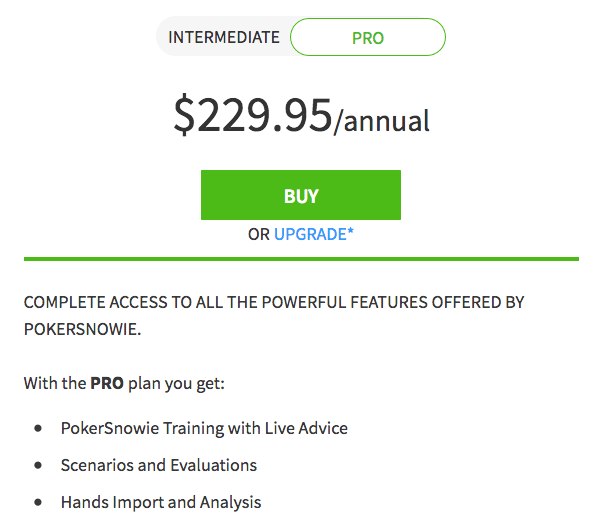Select Hands Import and Analysis item
The image size is (597, 518).
click(x=161, y=502)
